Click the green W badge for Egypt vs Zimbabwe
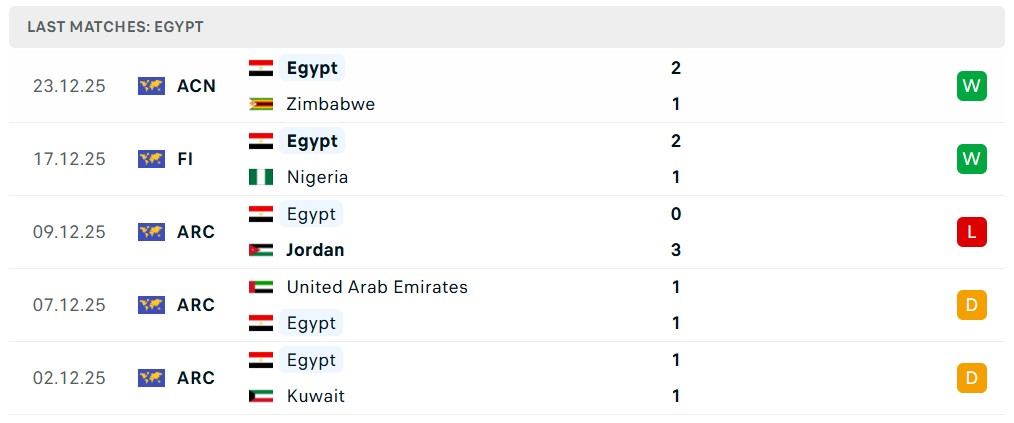Viewport: 1014px width, 423px height. pos(971,86)
